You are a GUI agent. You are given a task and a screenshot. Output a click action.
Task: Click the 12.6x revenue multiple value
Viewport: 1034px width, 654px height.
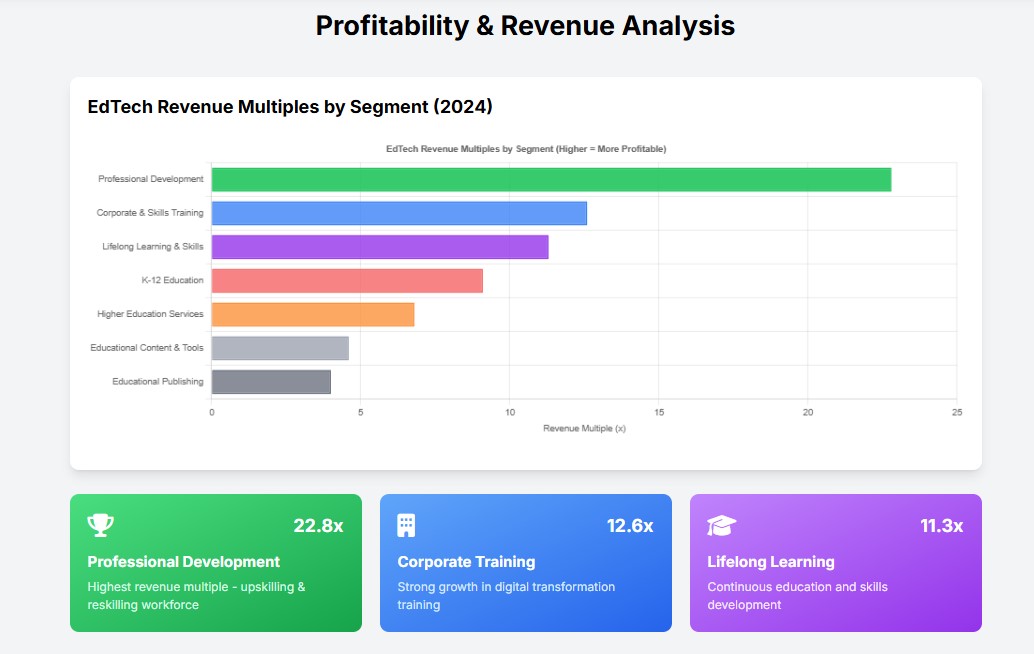629,526
